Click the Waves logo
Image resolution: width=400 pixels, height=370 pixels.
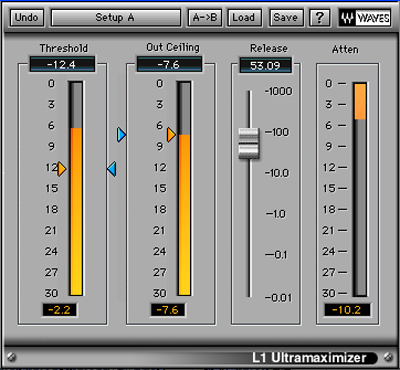click(x=365, y=18)
